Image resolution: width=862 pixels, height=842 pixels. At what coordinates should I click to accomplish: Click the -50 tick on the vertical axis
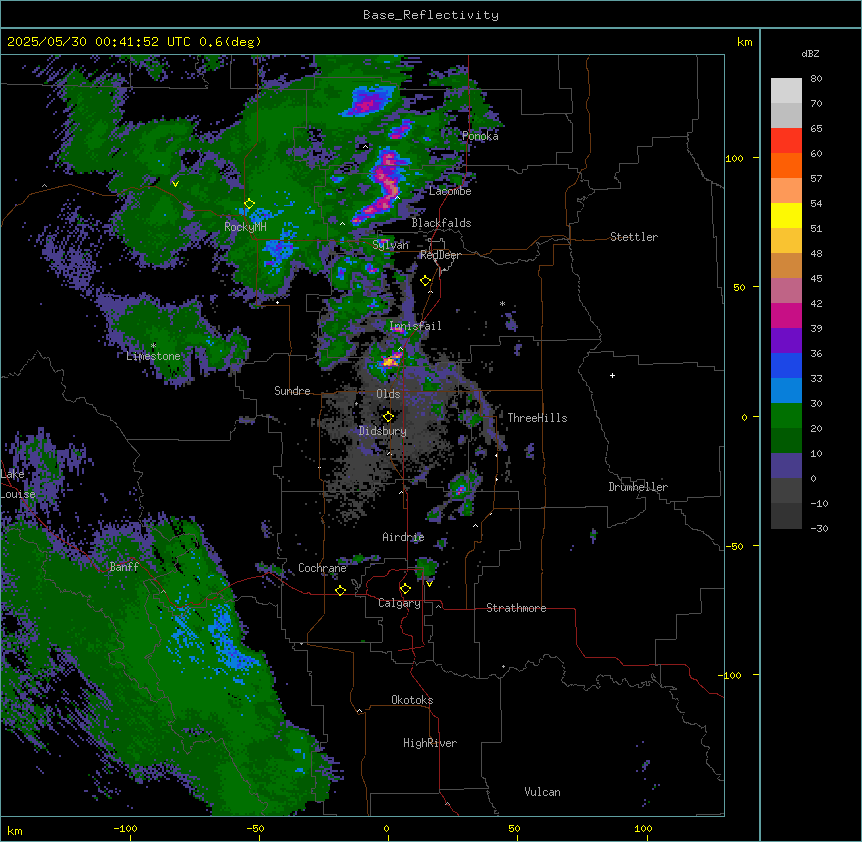[733, 546]
